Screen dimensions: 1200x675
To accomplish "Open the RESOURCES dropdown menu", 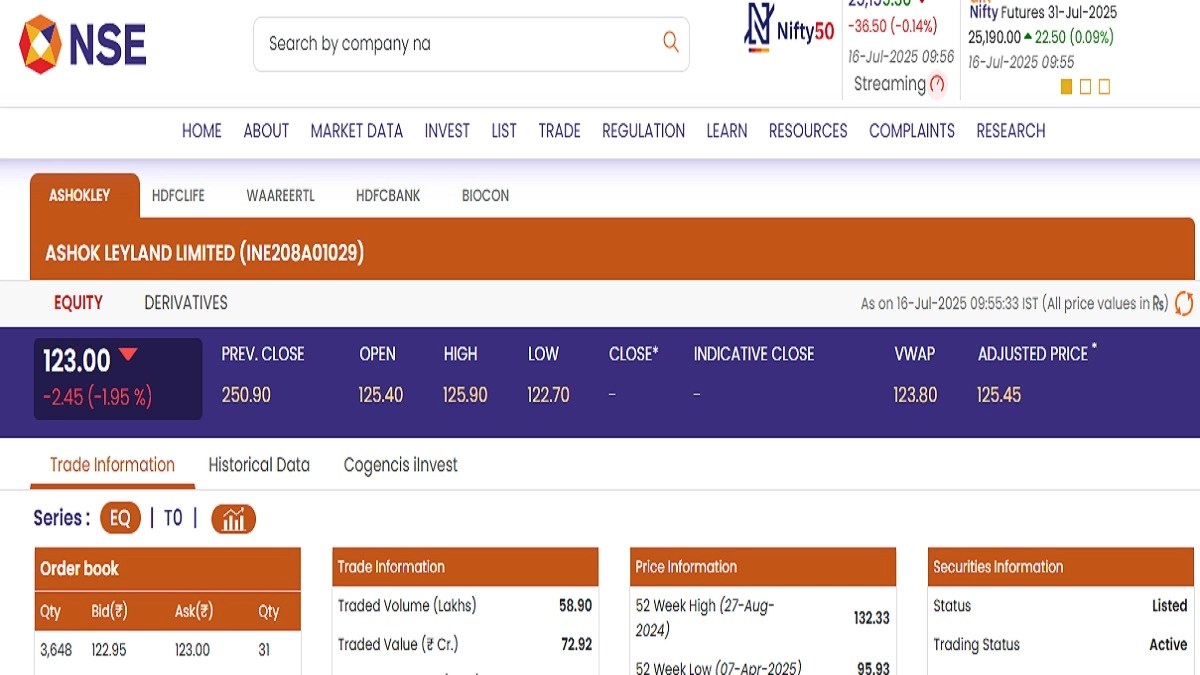I will pyautogui.click(x=807, y=131).
